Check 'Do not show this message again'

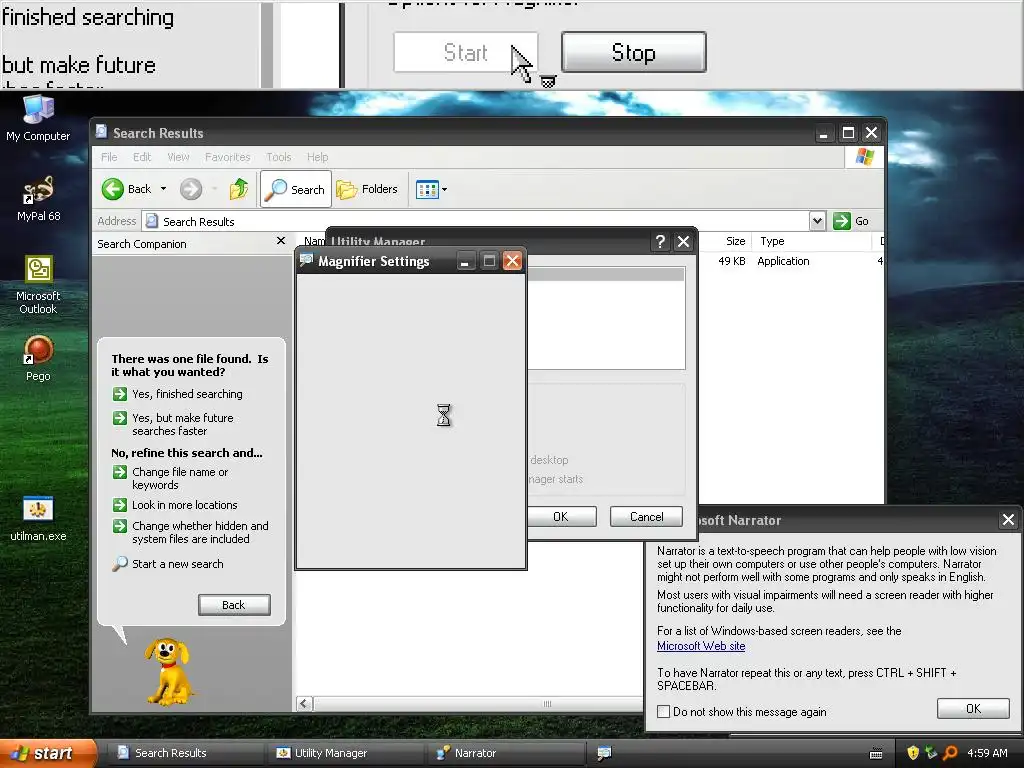click(664, 712)
